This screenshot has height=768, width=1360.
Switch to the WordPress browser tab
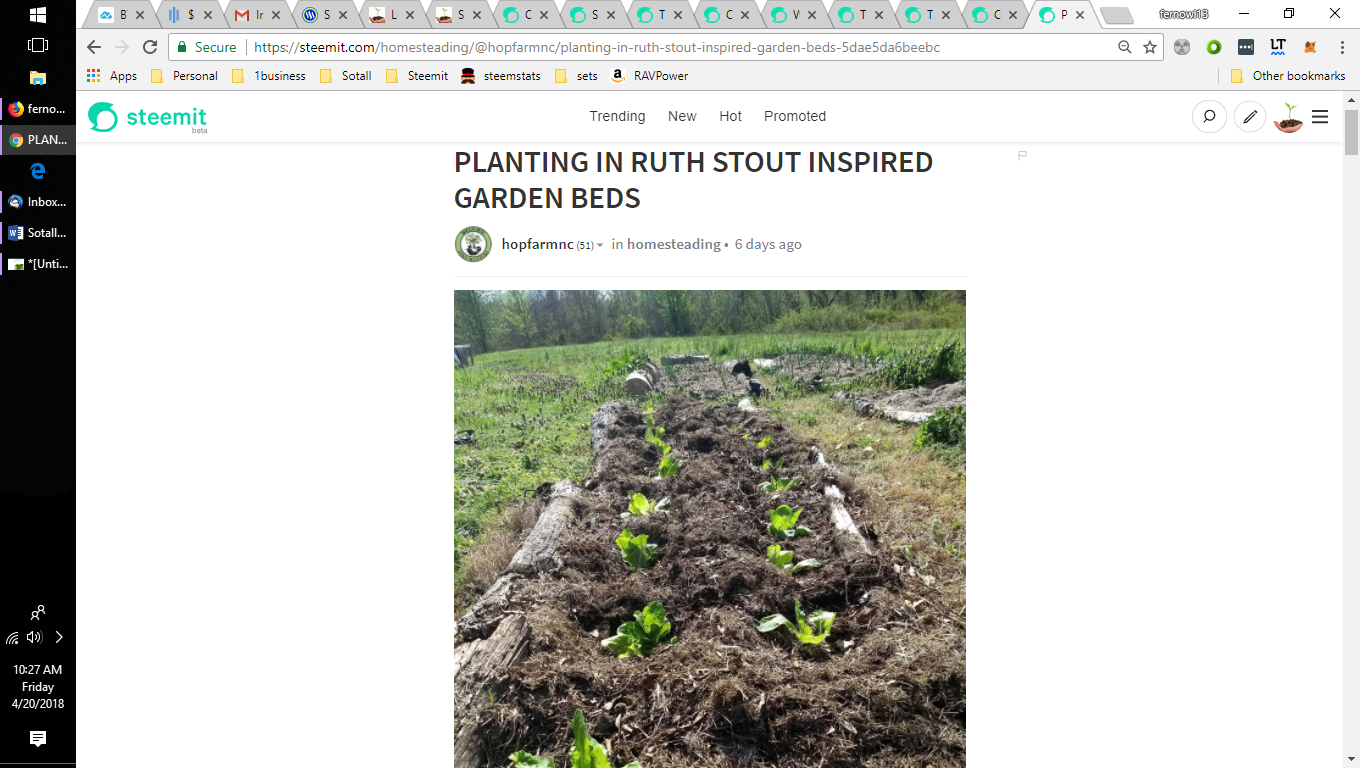pyautogui.click(x=324, y=15)
